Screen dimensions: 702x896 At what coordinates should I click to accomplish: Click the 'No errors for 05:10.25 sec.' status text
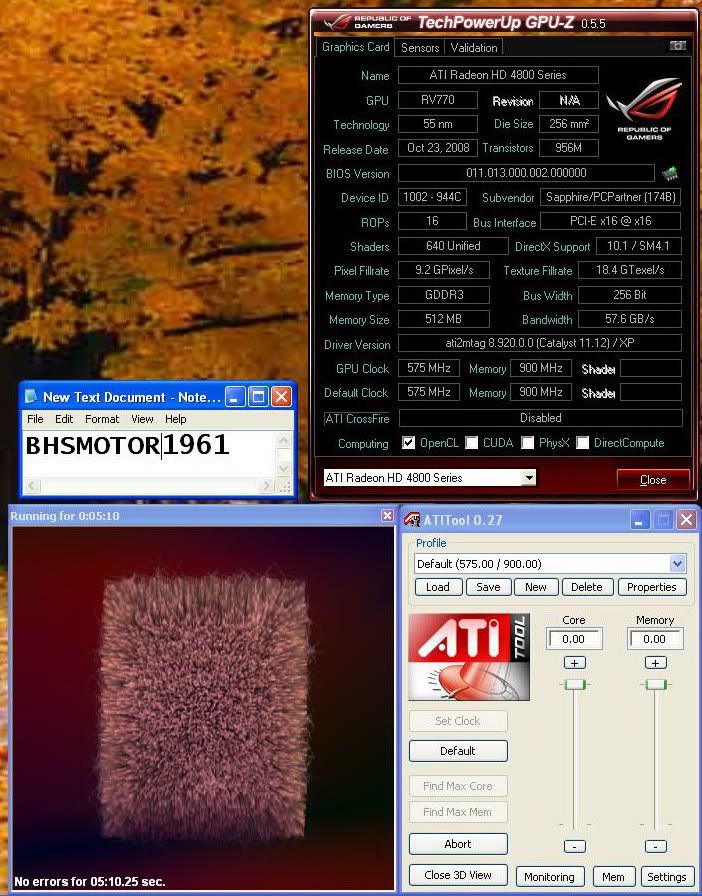coord(89,881)
